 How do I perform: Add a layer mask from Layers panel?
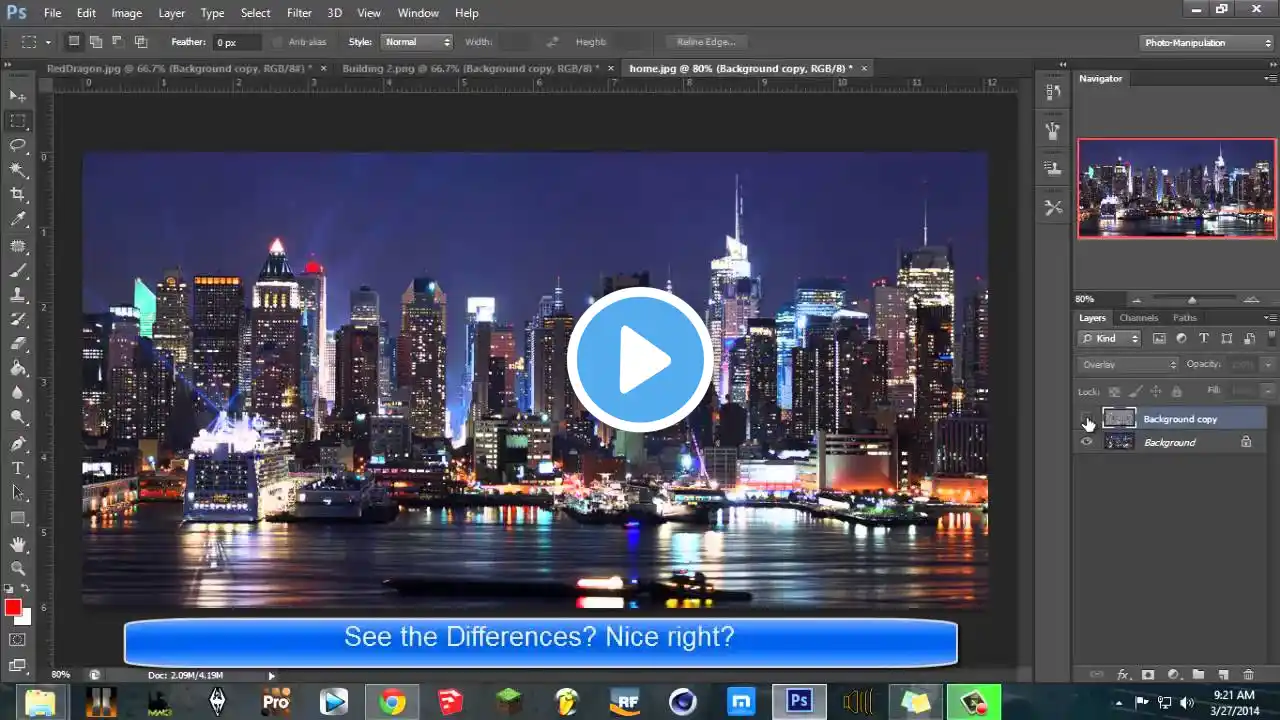point(1148,676)
